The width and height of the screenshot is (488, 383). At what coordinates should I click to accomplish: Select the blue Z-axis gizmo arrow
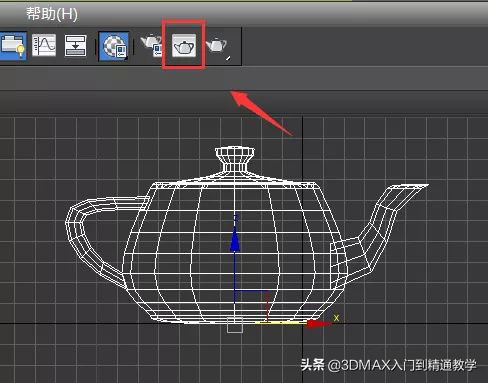point(235,238)
